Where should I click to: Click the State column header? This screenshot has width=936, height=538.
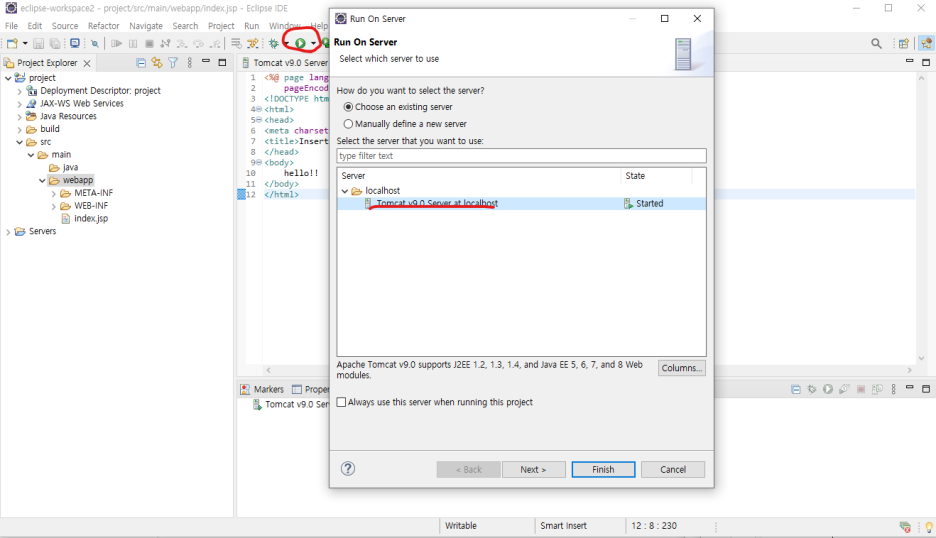[657, 176]
